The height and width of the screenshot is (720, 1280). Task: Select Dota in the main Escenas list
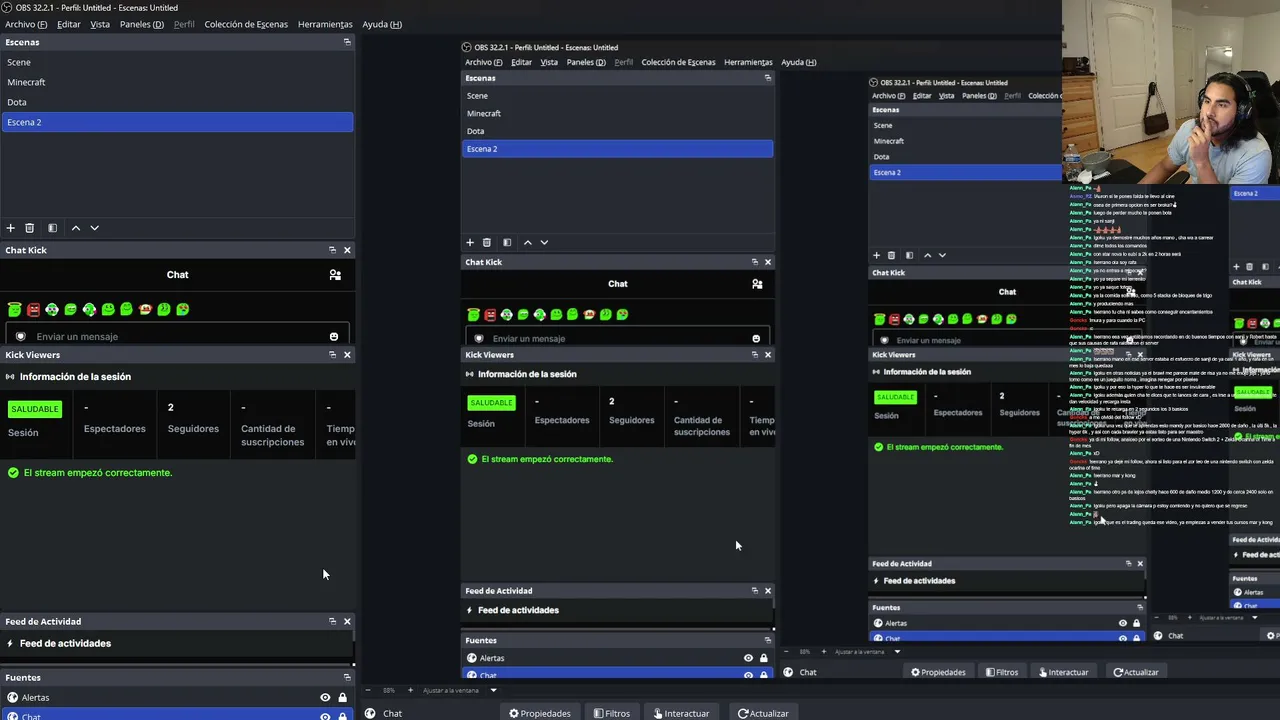[177, 102]
